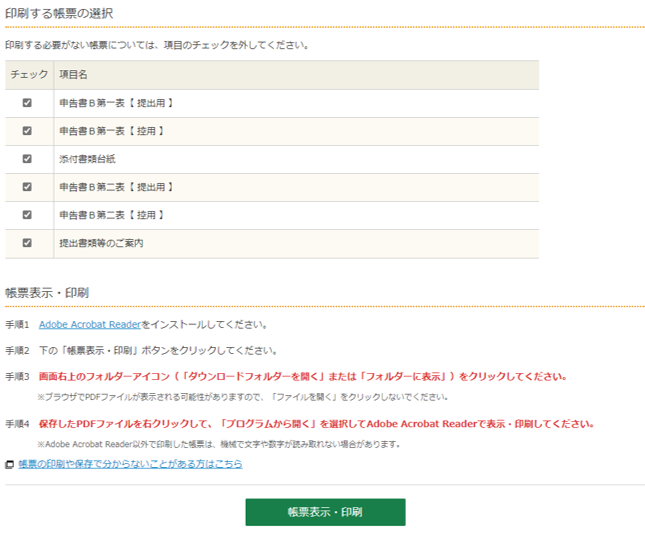This screenshot has width=645, height=548.
Task: Disable 申告書B第二表【控用】 checkbox
Action: pyautogui.click(x=27, y=214)
